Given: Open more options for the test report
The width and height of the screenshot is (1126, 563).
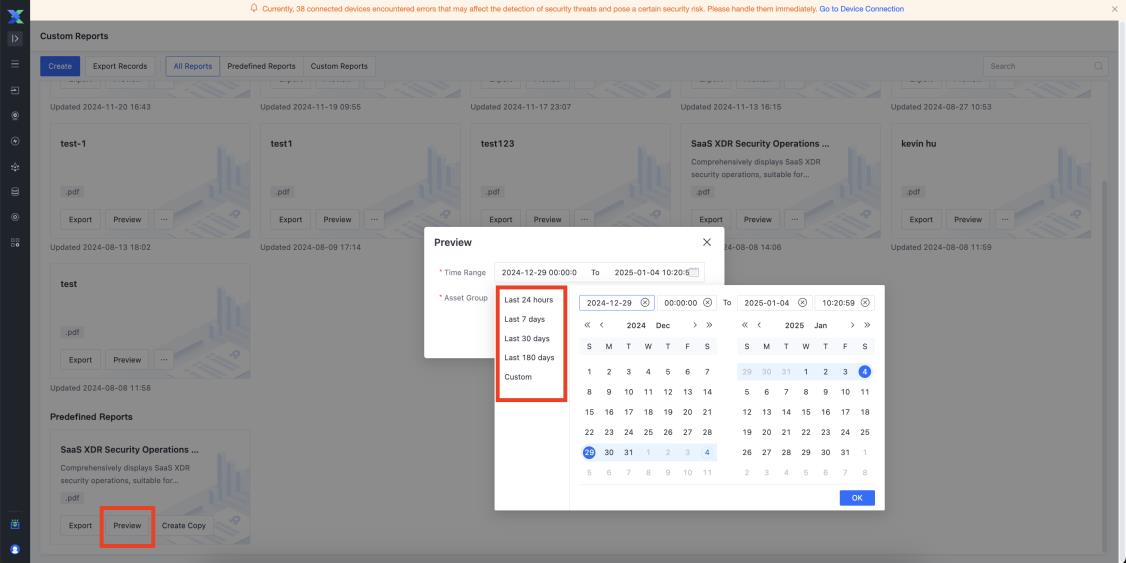Looking at the screenshot, I should tap(164, 360).
